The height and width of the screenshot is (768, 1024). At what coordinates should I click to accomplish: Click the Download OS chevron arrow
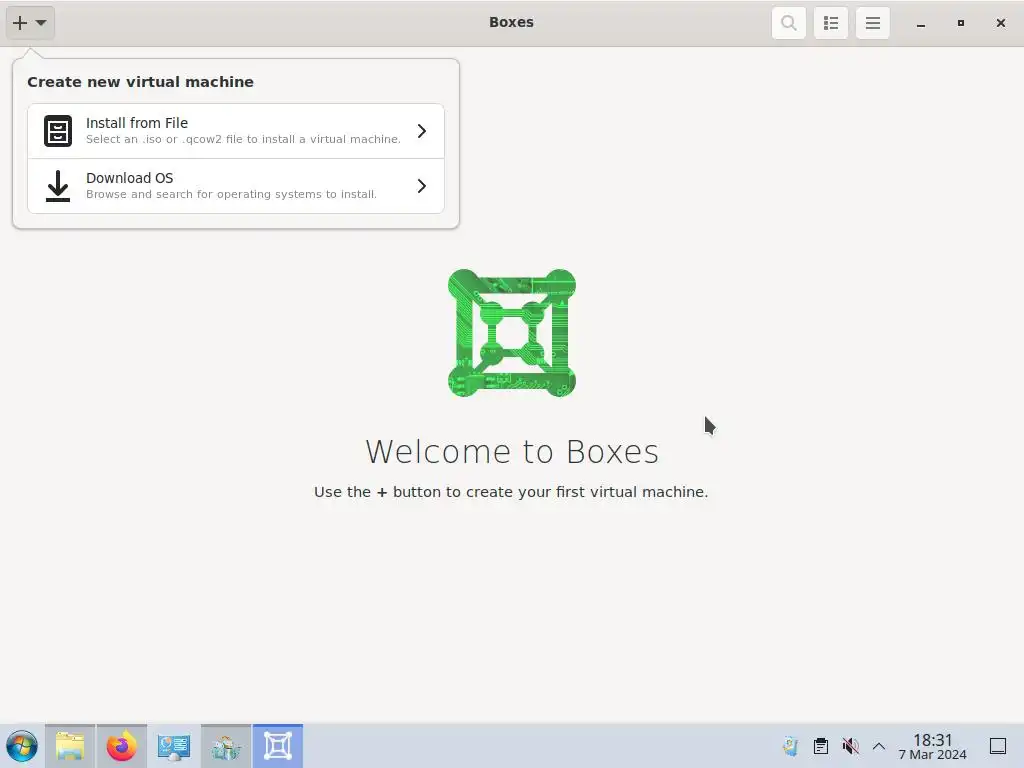(x=422, y=186)
